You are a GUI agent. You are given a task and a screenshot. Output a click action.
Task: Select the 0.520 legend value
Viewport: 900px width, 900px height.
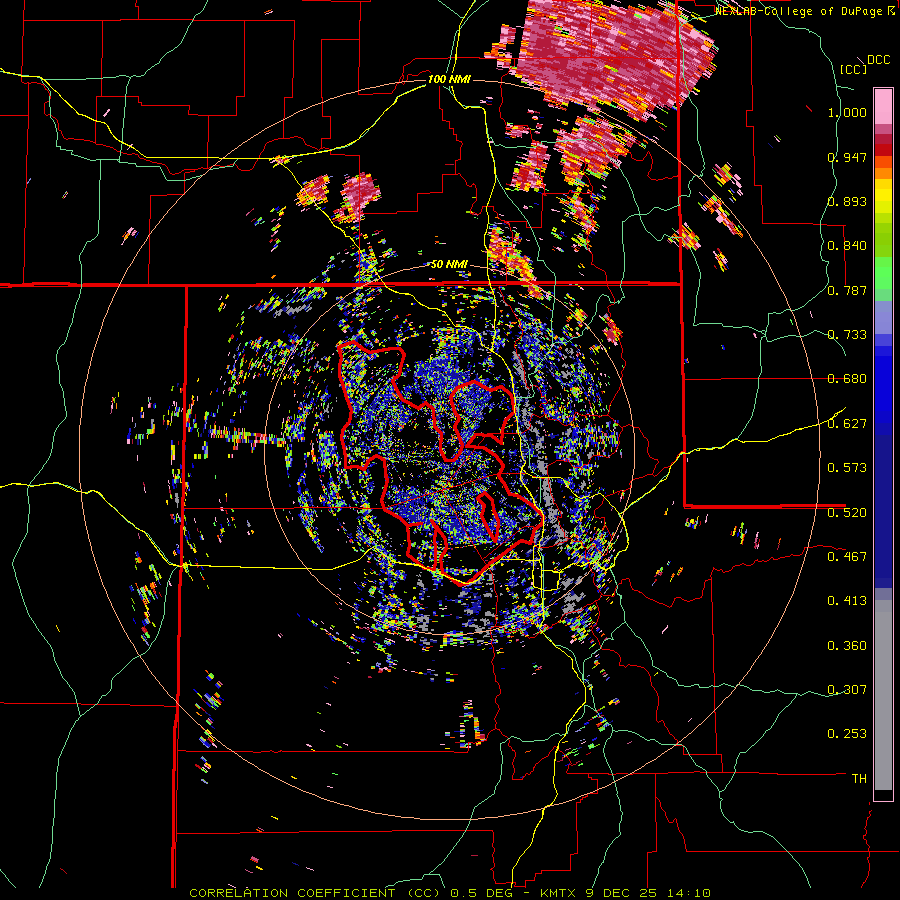[x=847, y=512]
